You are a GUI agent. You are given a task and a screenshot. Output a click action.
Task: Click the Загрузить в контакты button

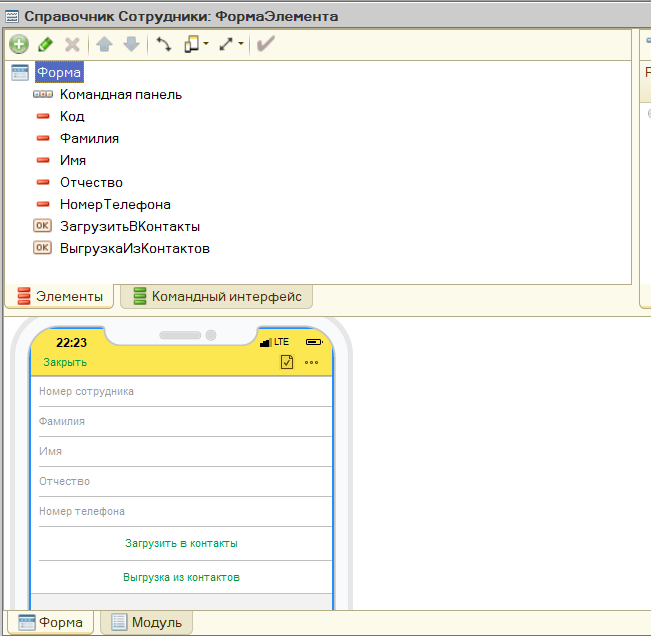pos(181,543)
